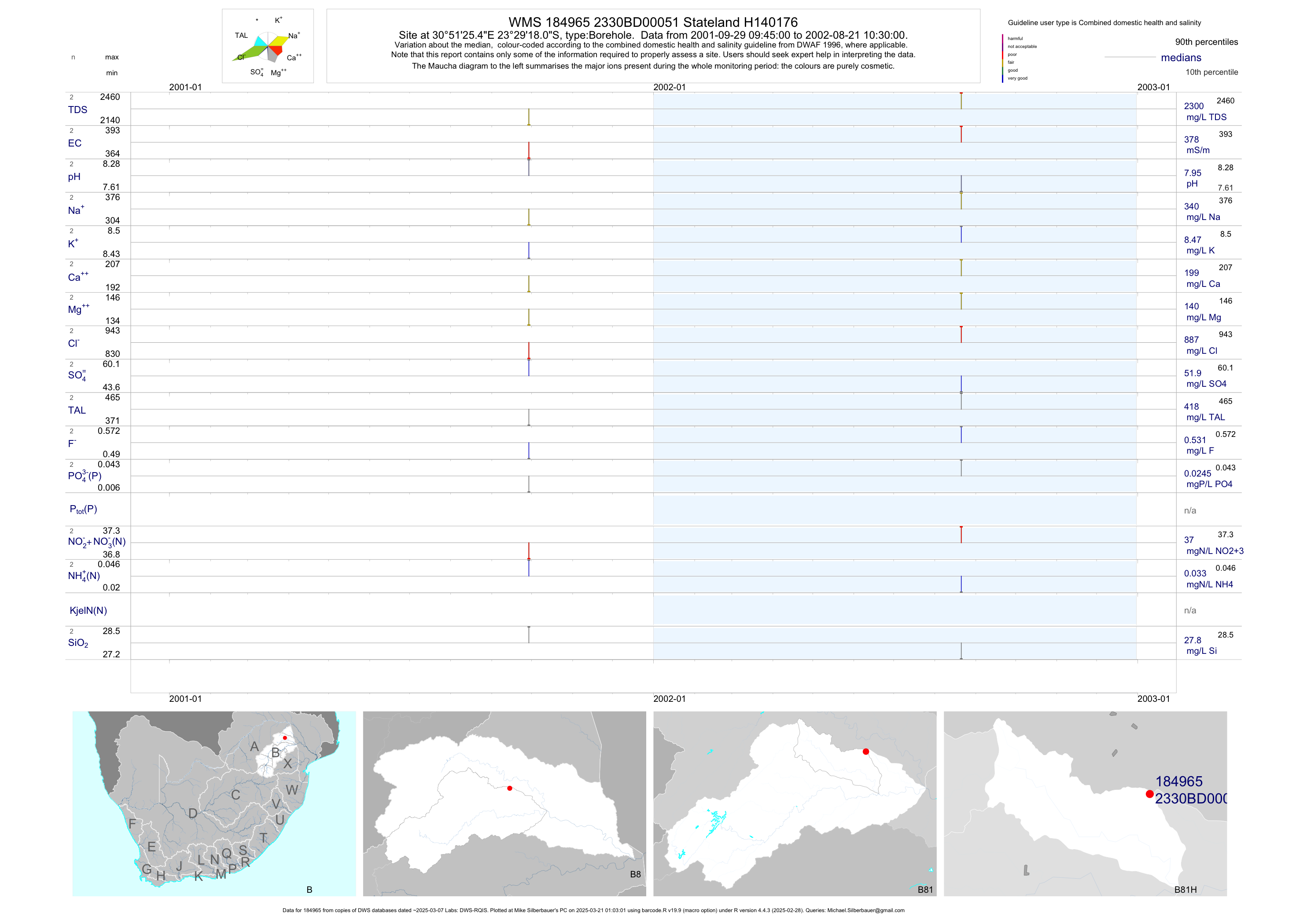Open the South Africa overview map thumbnail
This screenshot has height=924, width=1307.
214,803
